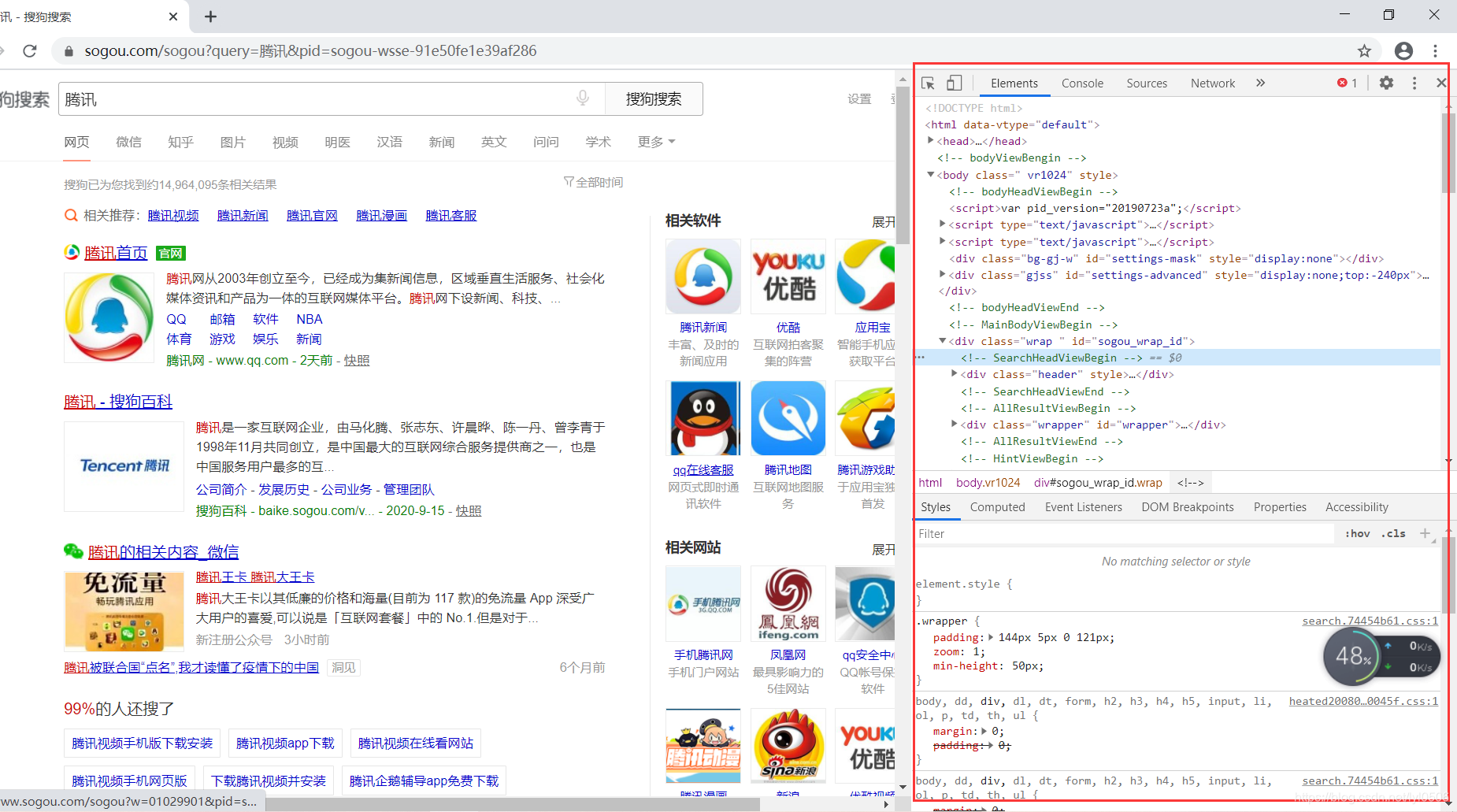The height and width of the screenshot is (812, 1457).
Task: Open the DOM Breakpoints tab
Action: pos(1188,507)
